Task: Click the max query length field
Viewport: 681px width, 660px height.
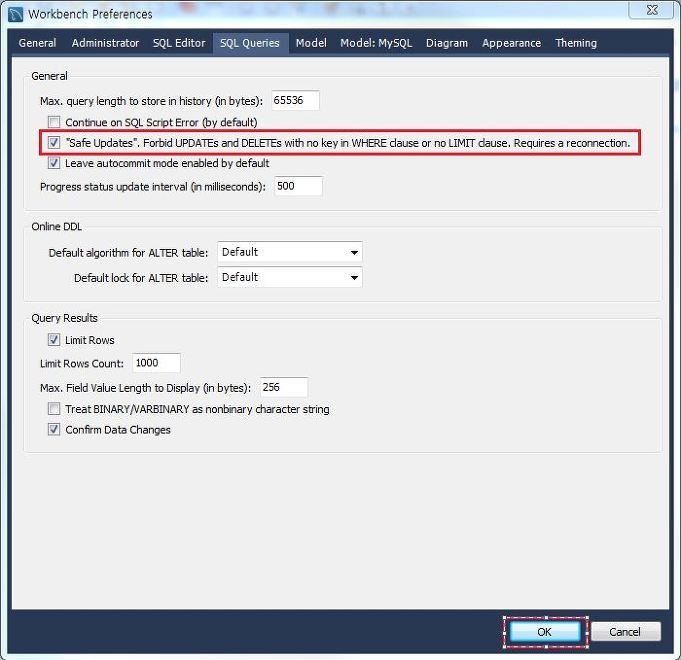Action: 295,100
